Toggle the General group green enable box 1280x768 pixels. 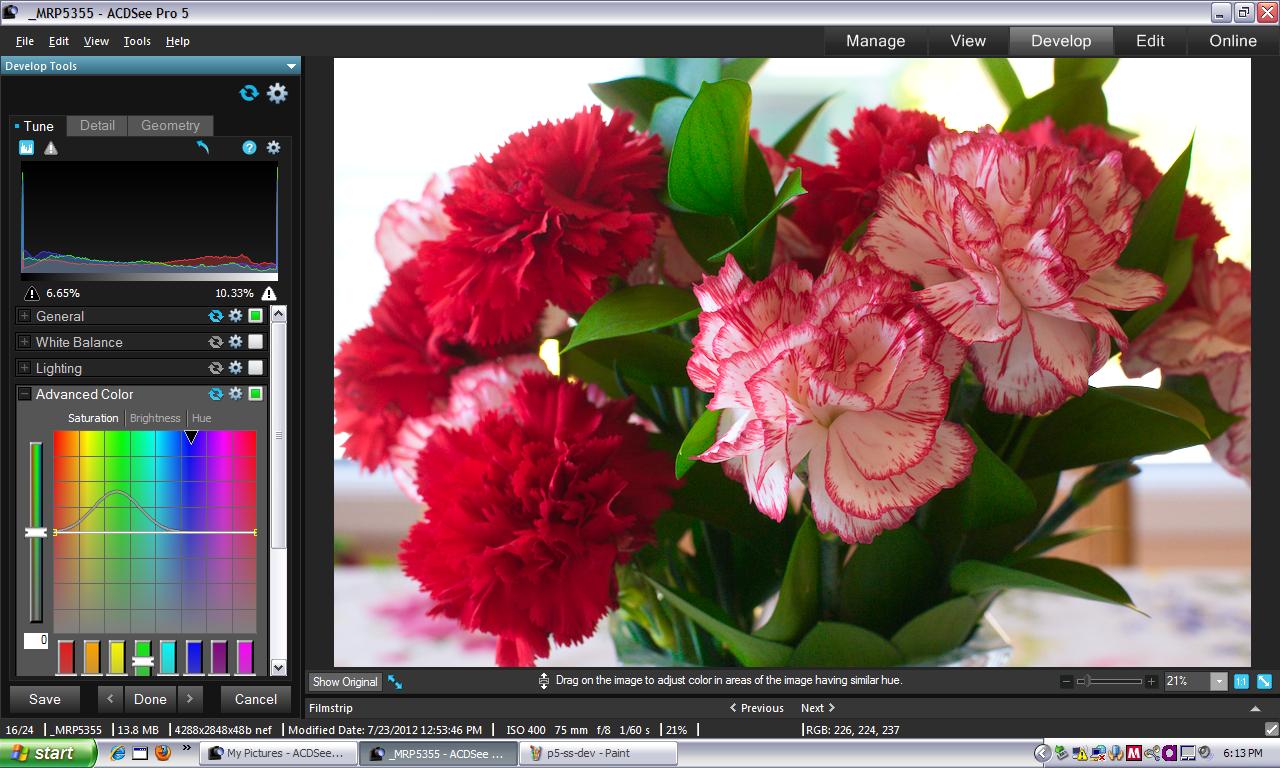(256, 316)
